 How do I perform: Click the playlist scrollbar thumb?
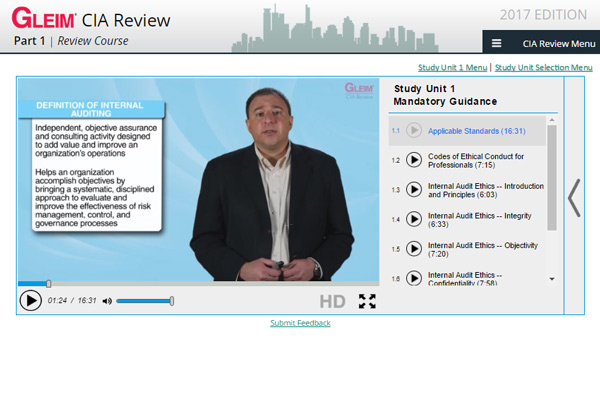pyautogui.click(x=552, y=178)
